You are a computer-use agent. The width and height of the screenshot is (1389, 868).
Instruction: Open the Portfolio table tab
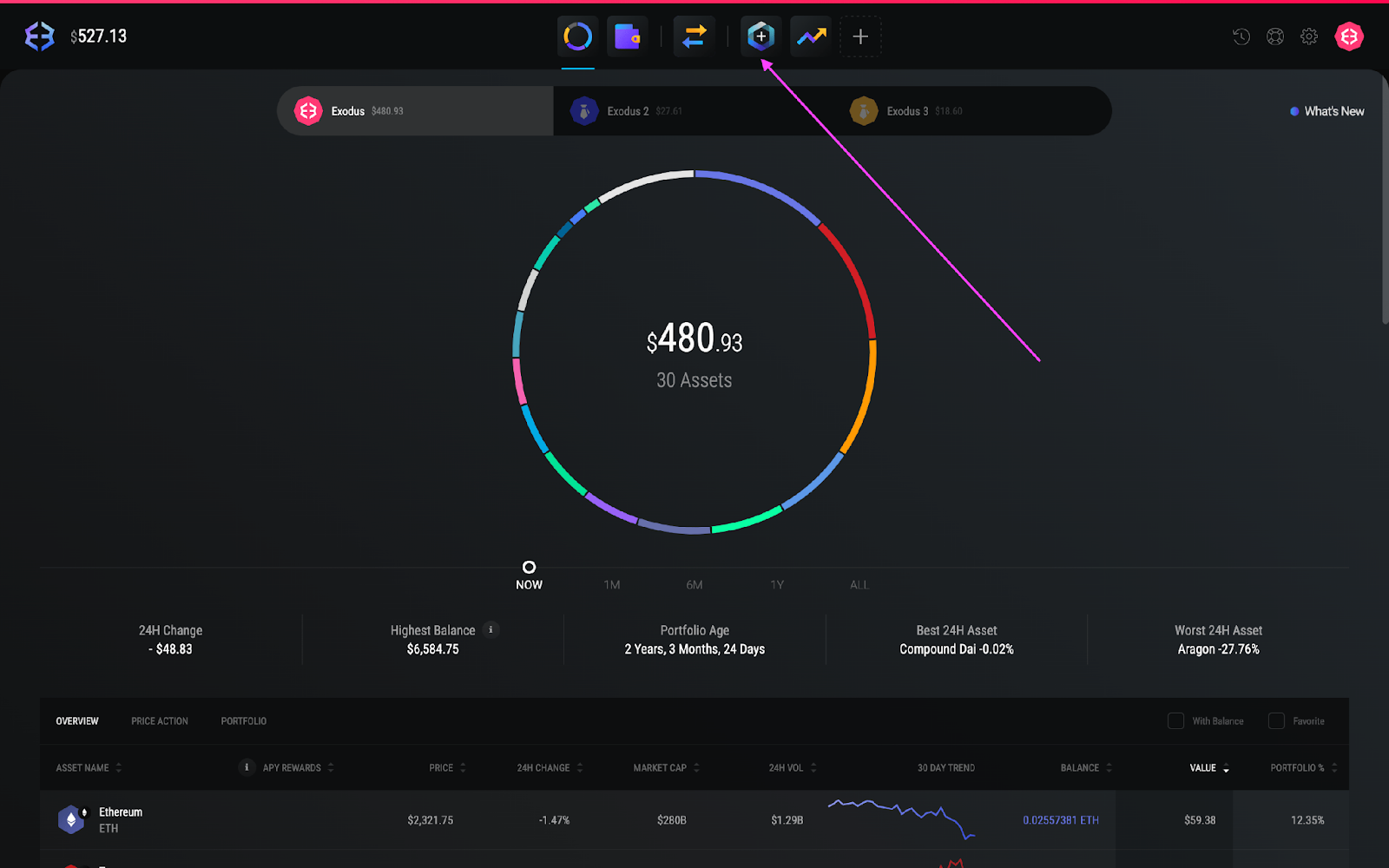click(x=244, y=721)
